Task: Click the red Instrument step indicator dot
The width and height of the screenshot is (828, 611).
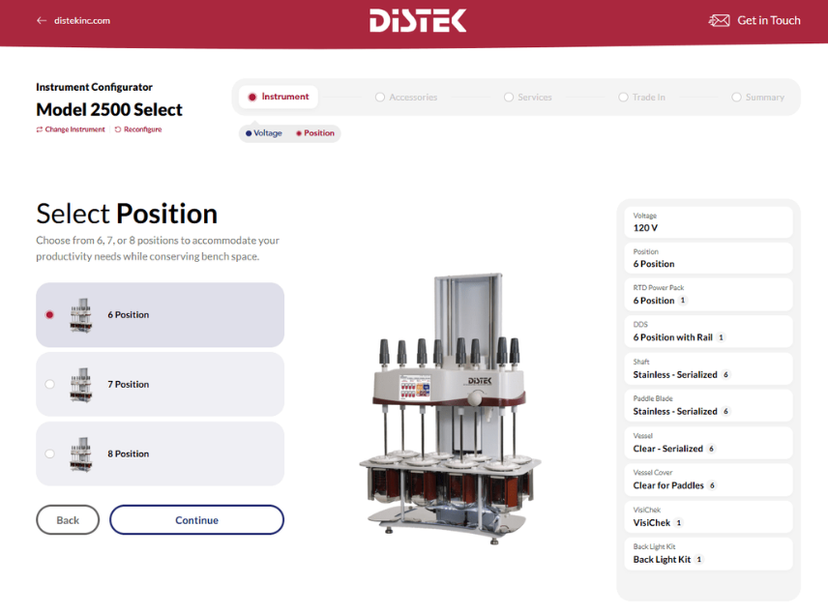Action: pyautogui.click(x=252, y=96)
